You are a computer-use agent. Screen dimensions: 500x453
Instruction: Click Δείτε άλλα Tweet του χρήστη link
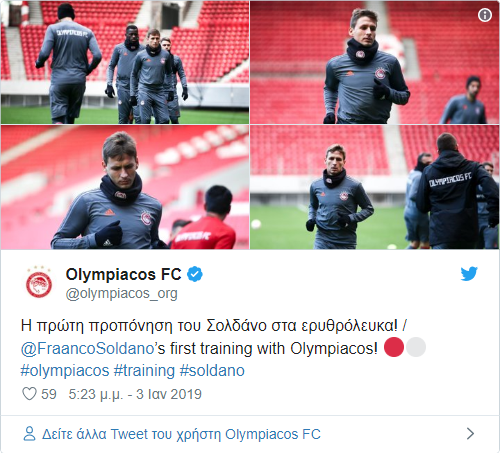tap(181, 434)
